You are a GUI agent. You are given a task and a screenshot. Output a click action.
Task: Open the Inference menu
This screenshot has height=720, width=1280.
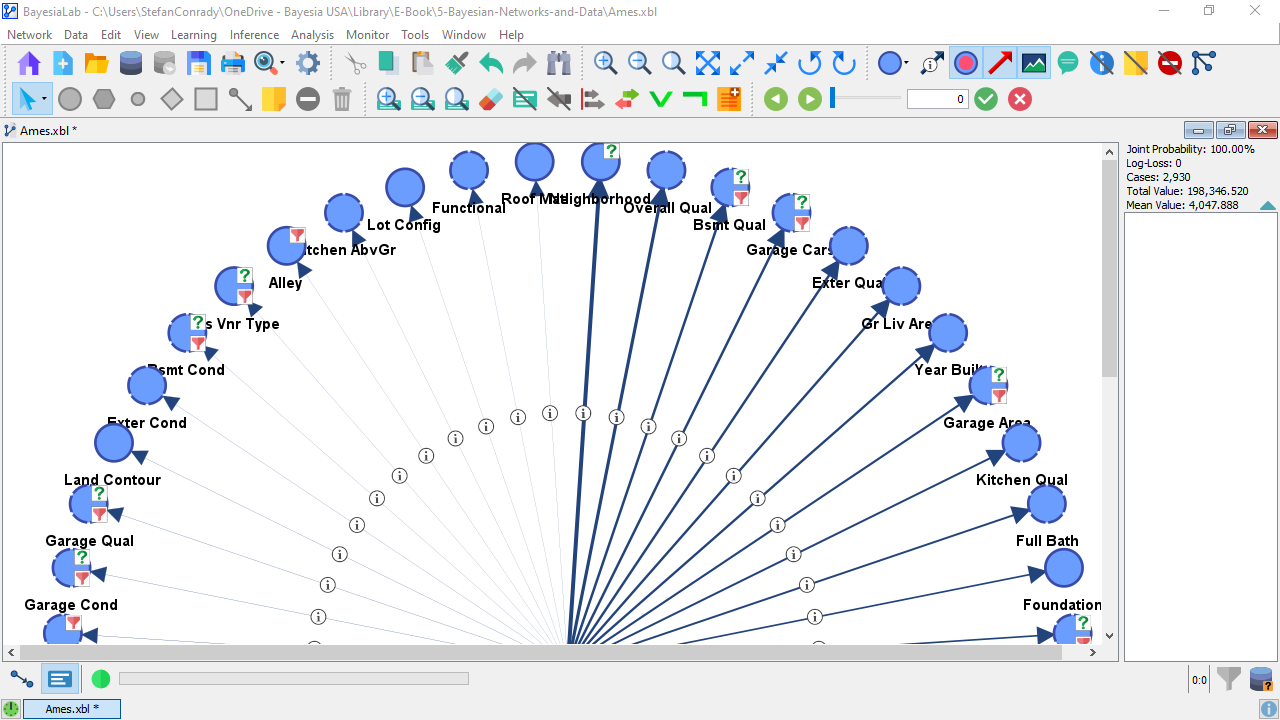(254, 34)
